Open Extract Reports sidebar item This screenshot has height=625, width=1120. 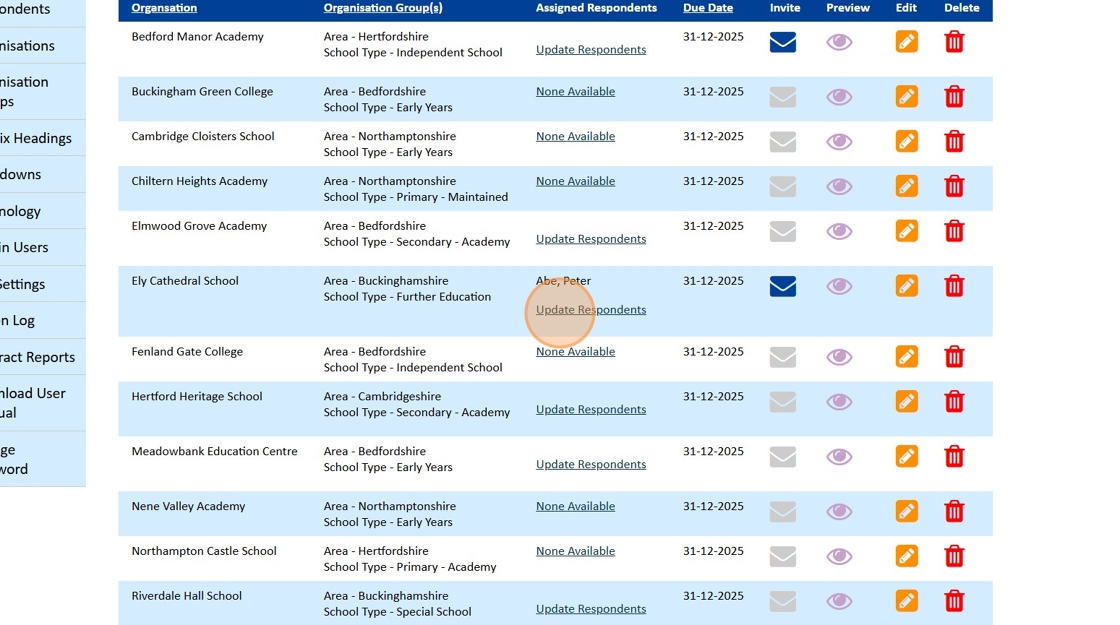43,356
